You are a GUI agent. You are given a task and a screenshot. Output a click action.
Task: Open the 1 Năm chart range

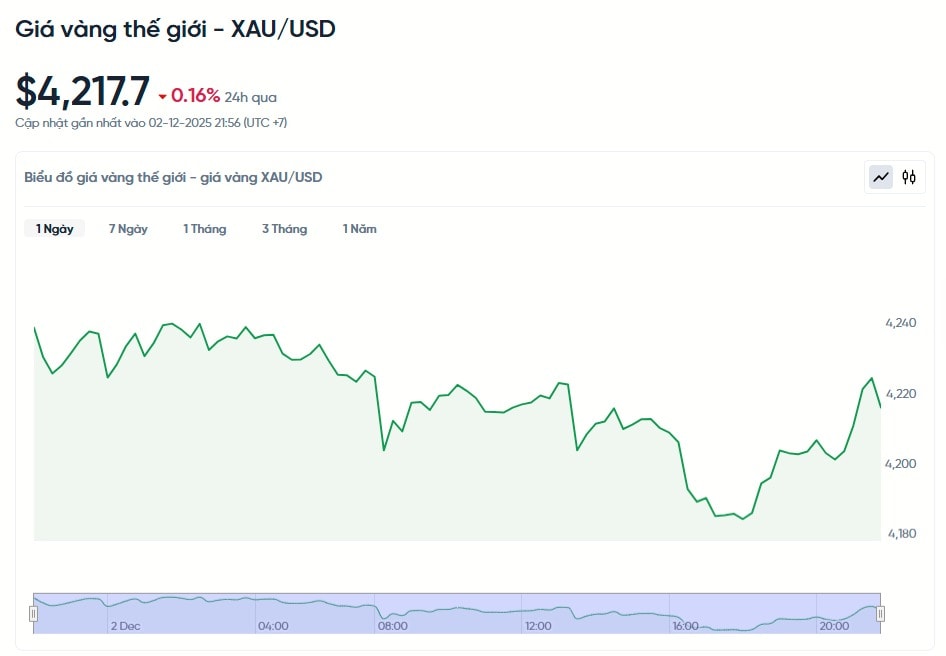[x=359, y=229]
